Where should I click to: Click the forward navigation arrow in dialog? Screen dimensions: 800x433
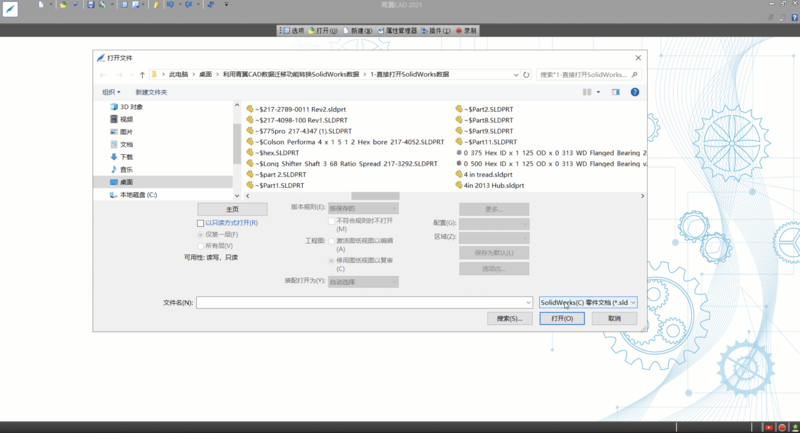click(119, 75)
